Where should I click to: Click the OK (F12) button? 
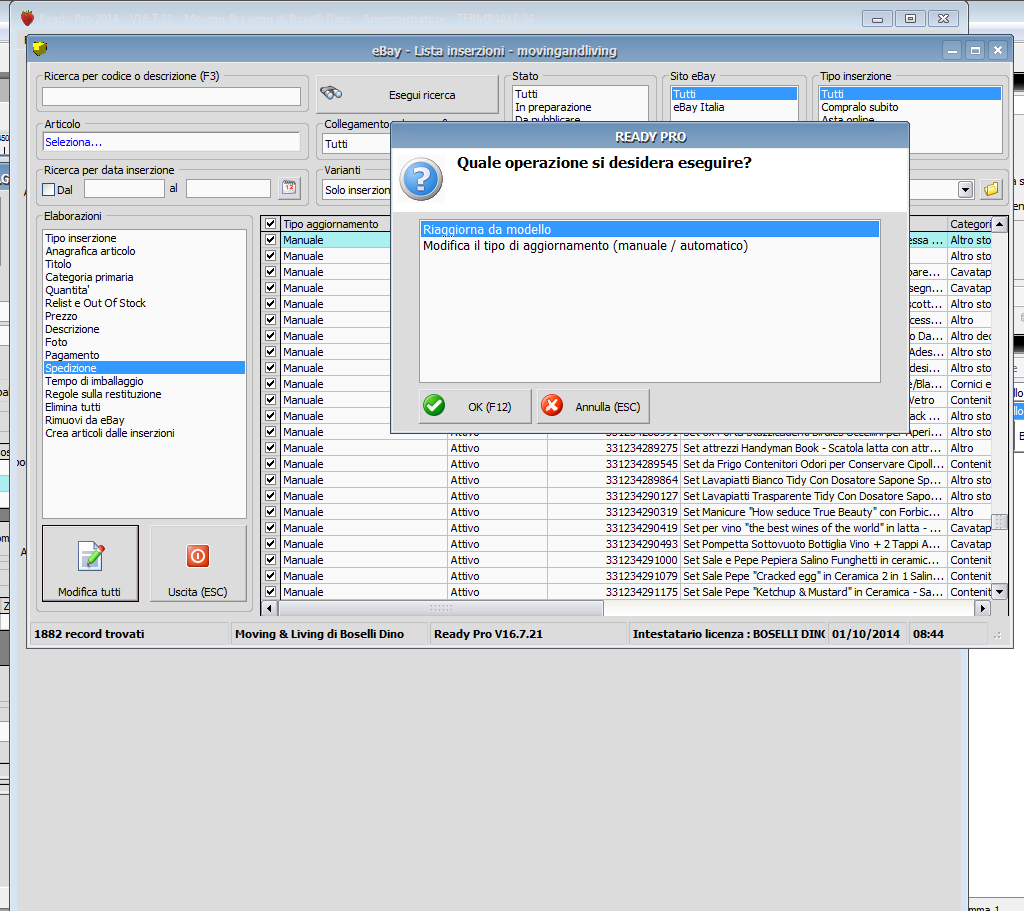coord(475,406)
